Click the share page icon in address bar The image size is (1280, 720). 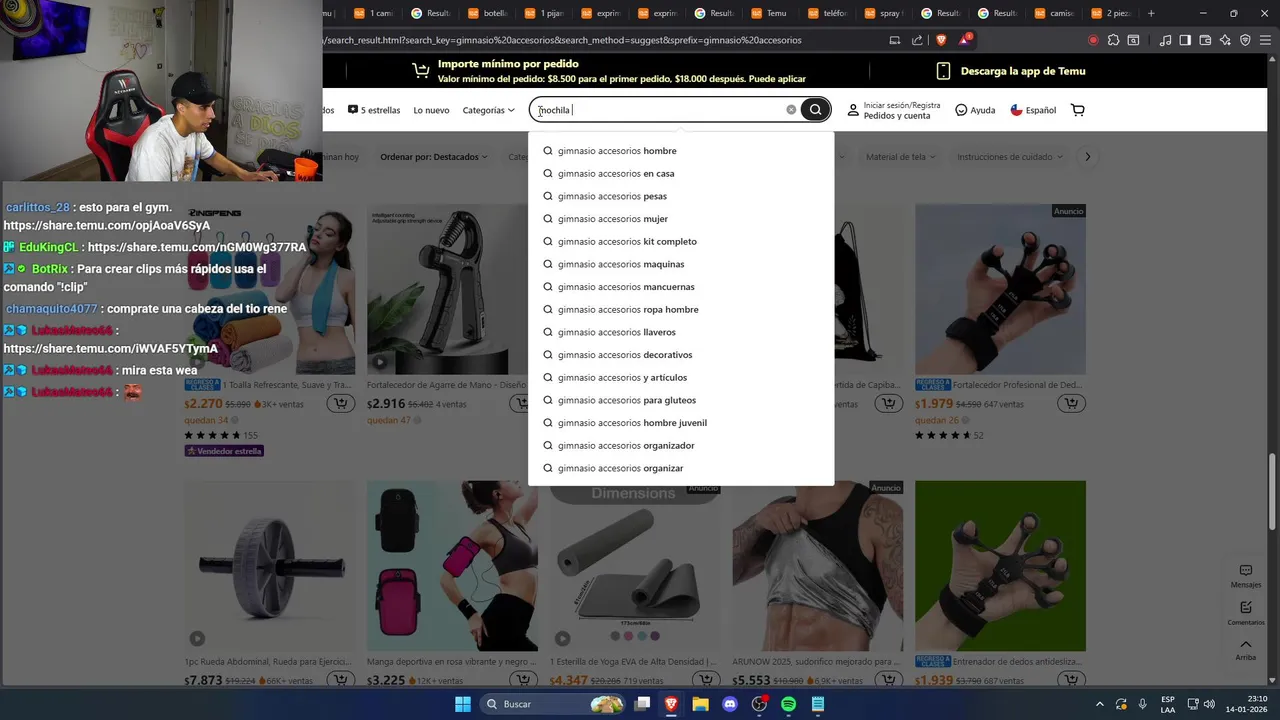point(917,40)
